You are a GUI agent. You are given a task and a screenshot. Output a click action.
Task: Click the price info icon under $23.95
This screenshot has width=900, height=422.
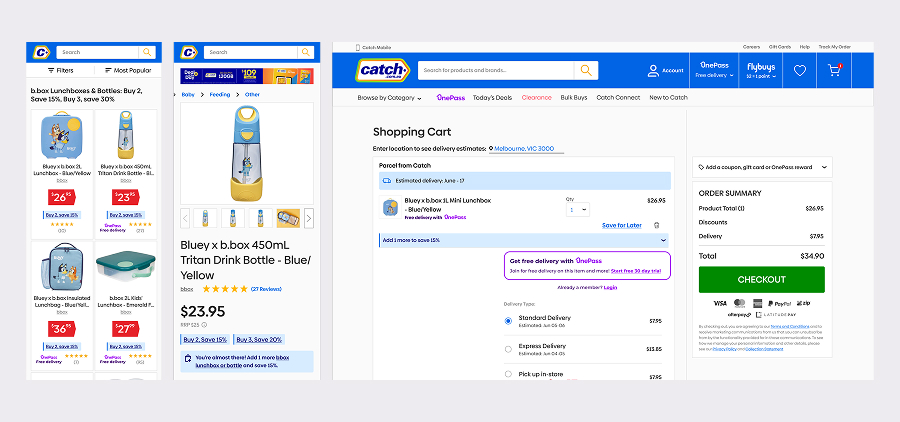coord(204,325)
